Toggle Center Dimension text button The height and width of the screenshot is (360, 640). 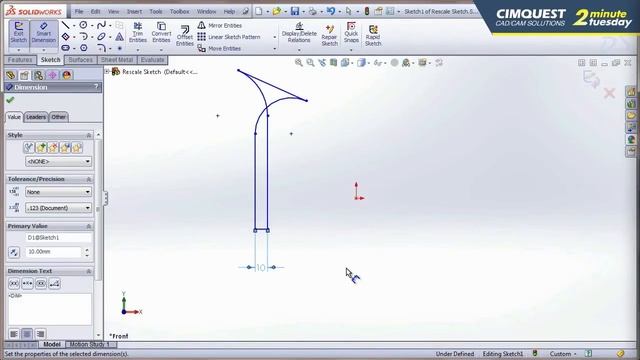pyautogui.click(x=27, y=283)
